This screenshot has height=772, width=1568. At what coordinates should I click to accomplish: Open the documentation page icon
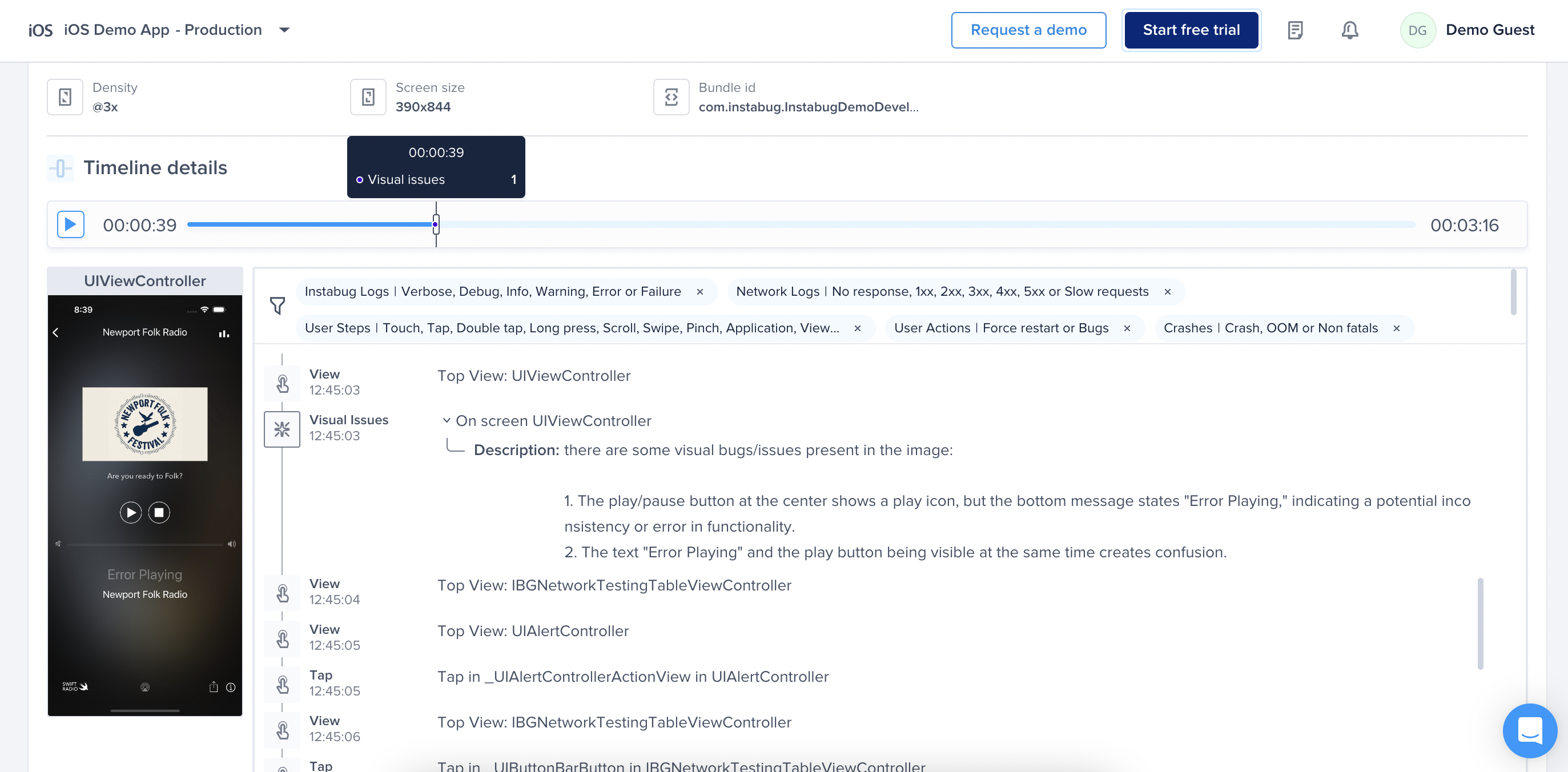point(1294,30)
